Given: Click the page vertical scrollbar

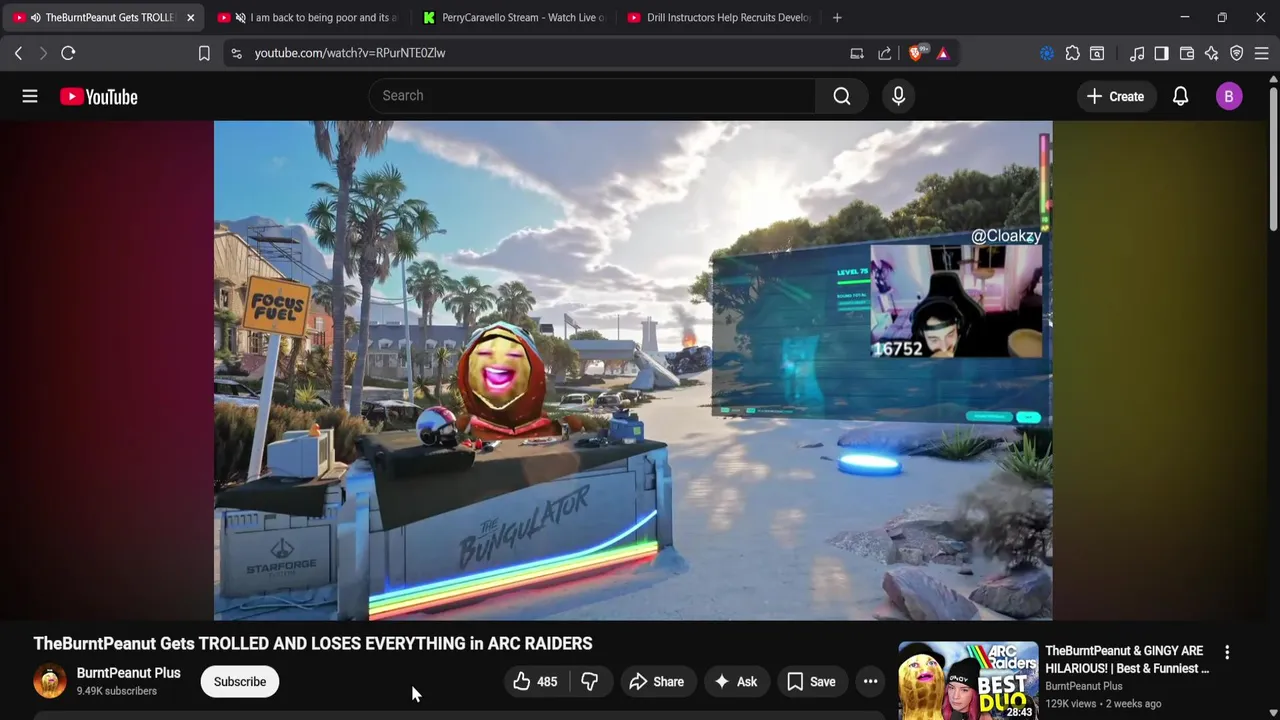Looking at the screenshot, I should click(x=1273, y=160).
